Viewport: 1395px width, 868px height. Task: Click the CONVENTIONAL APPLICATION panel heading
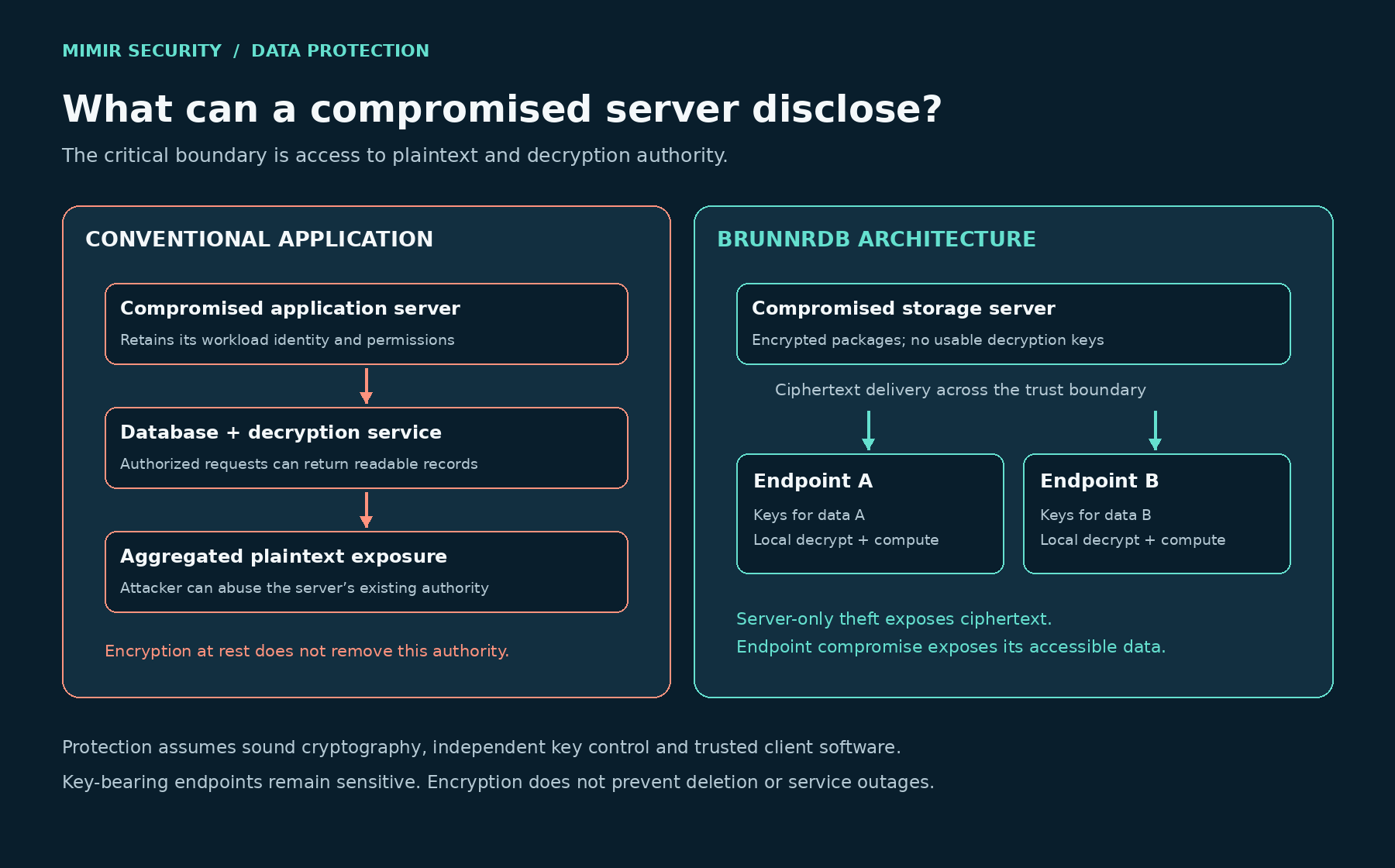(x=259, y=239)
